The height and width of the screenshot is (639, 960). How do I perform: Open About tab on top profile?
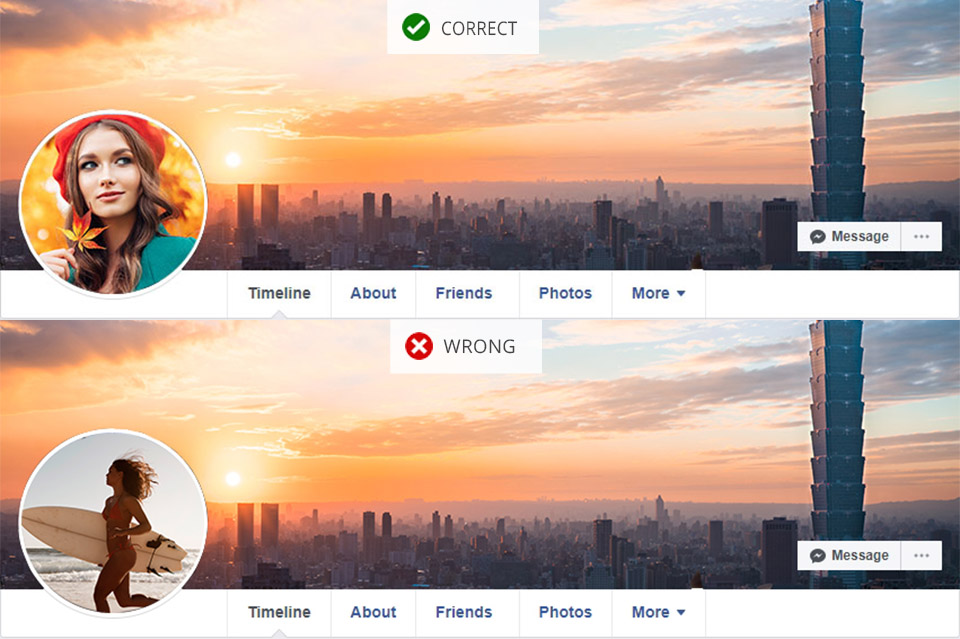[x=373, y=294]
